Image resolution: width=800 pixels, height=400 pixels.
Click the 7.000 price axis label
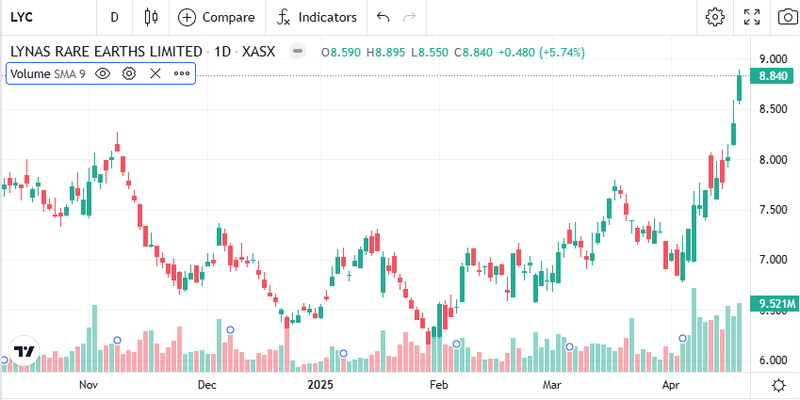pos(773,260)
